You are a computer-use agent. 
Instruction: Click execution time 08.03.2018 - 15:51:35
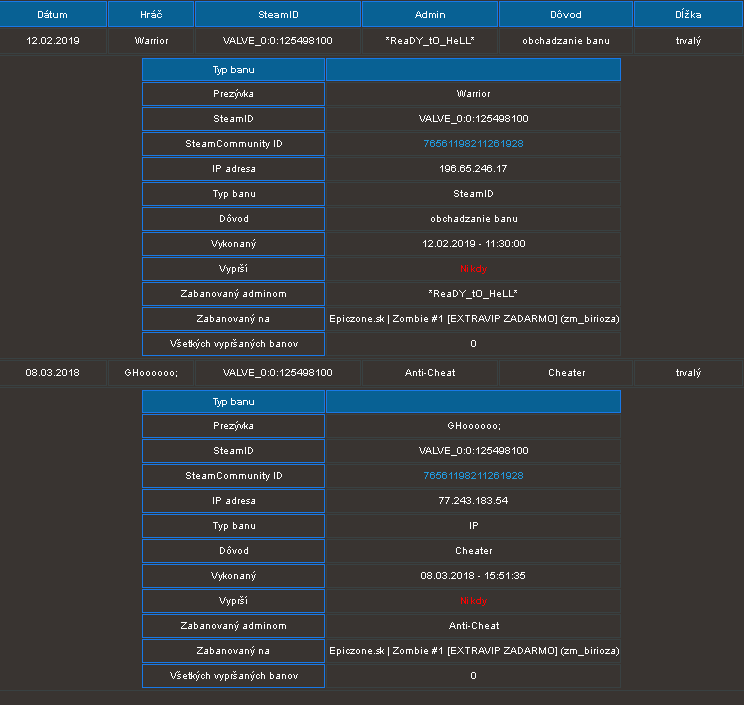point(473,576)
